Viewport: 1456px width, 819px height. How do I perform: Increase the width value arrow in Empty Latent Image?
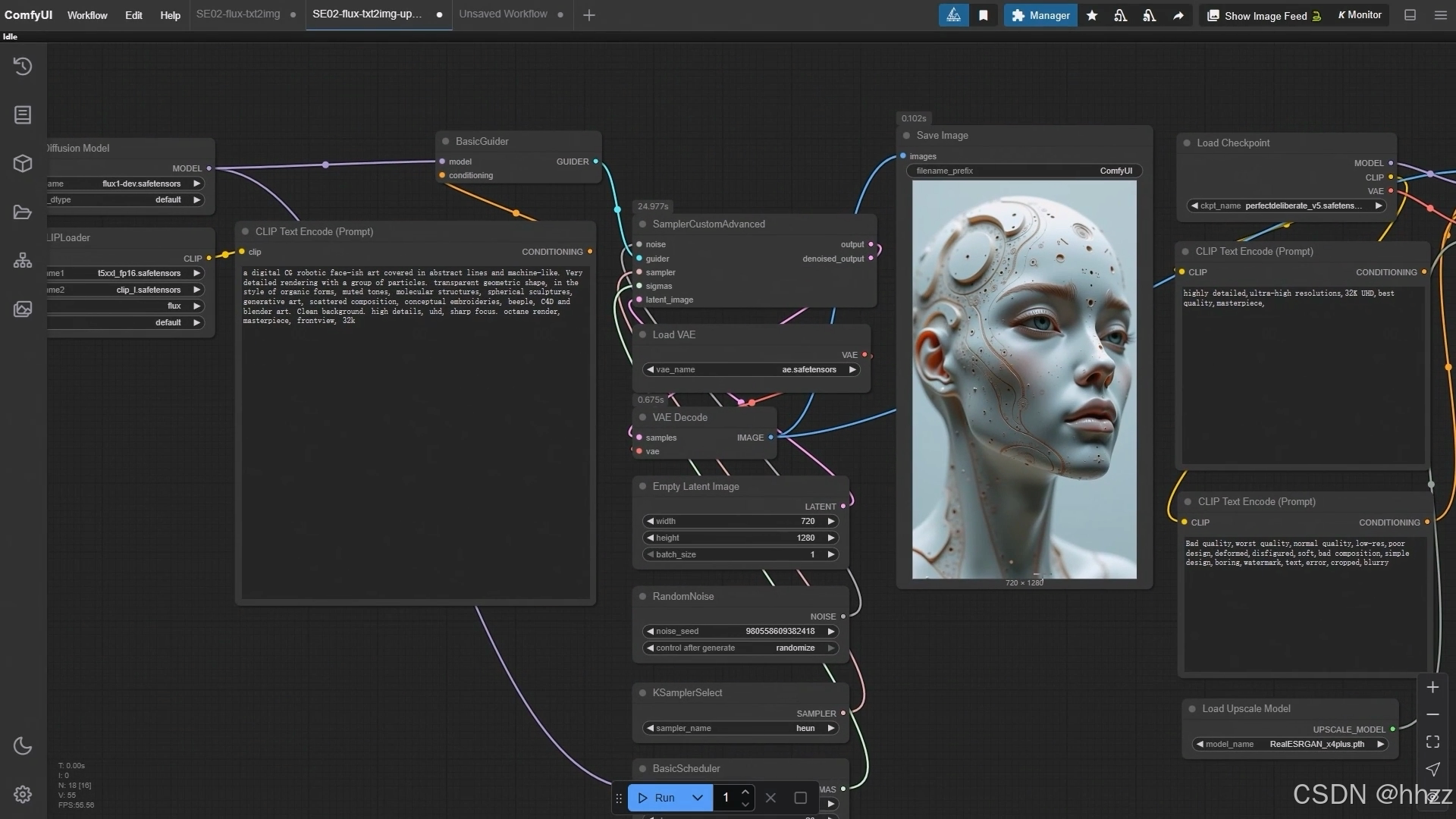831,521
